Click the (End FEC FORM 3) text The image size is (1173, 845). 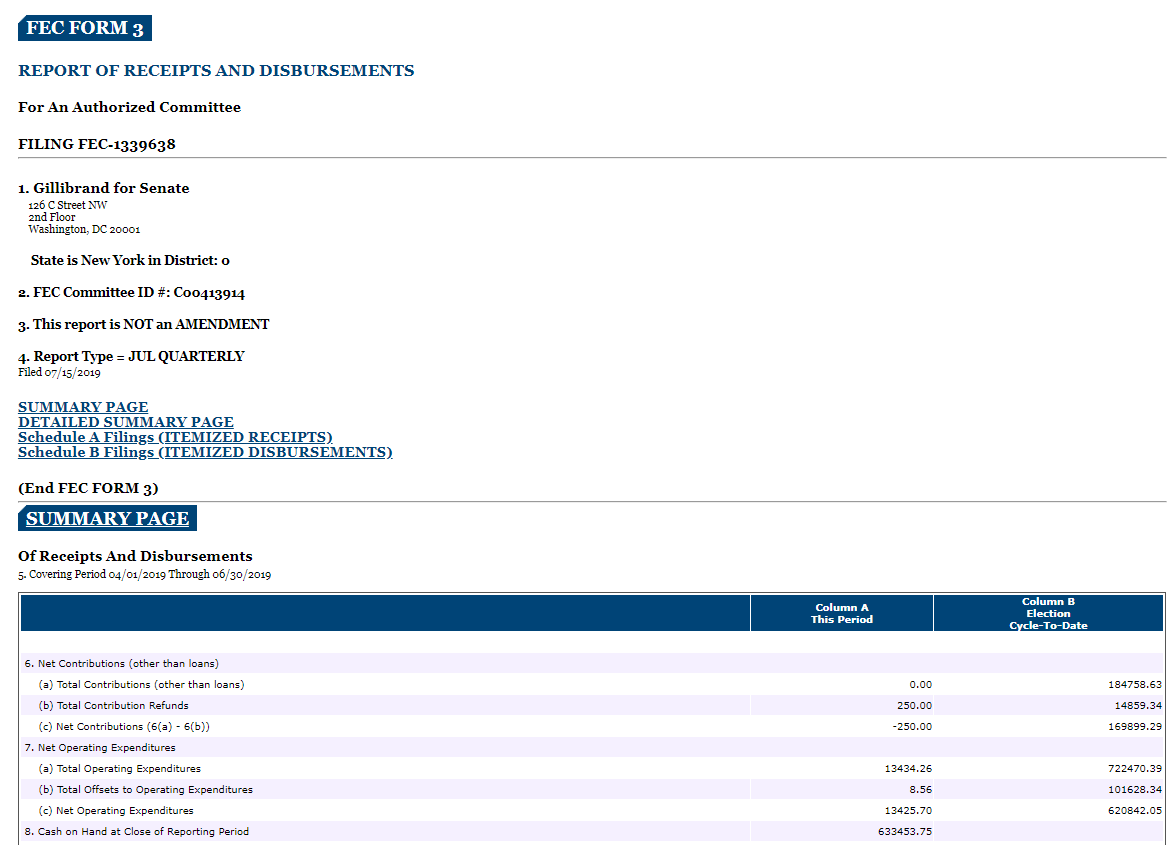click(x=88, y=488)
